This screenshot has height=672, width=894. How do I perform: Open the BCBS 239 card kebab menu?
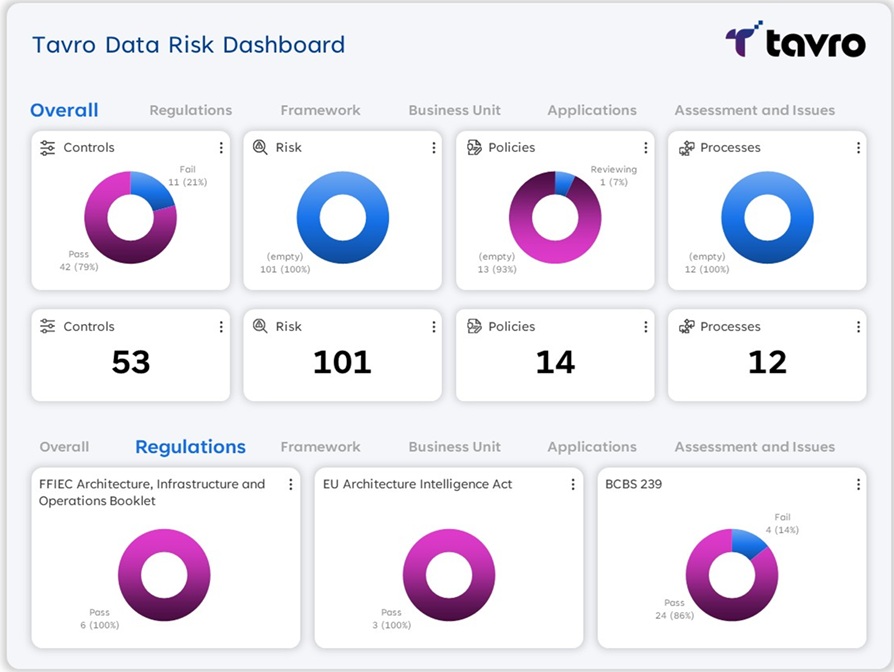coord(858,485)
